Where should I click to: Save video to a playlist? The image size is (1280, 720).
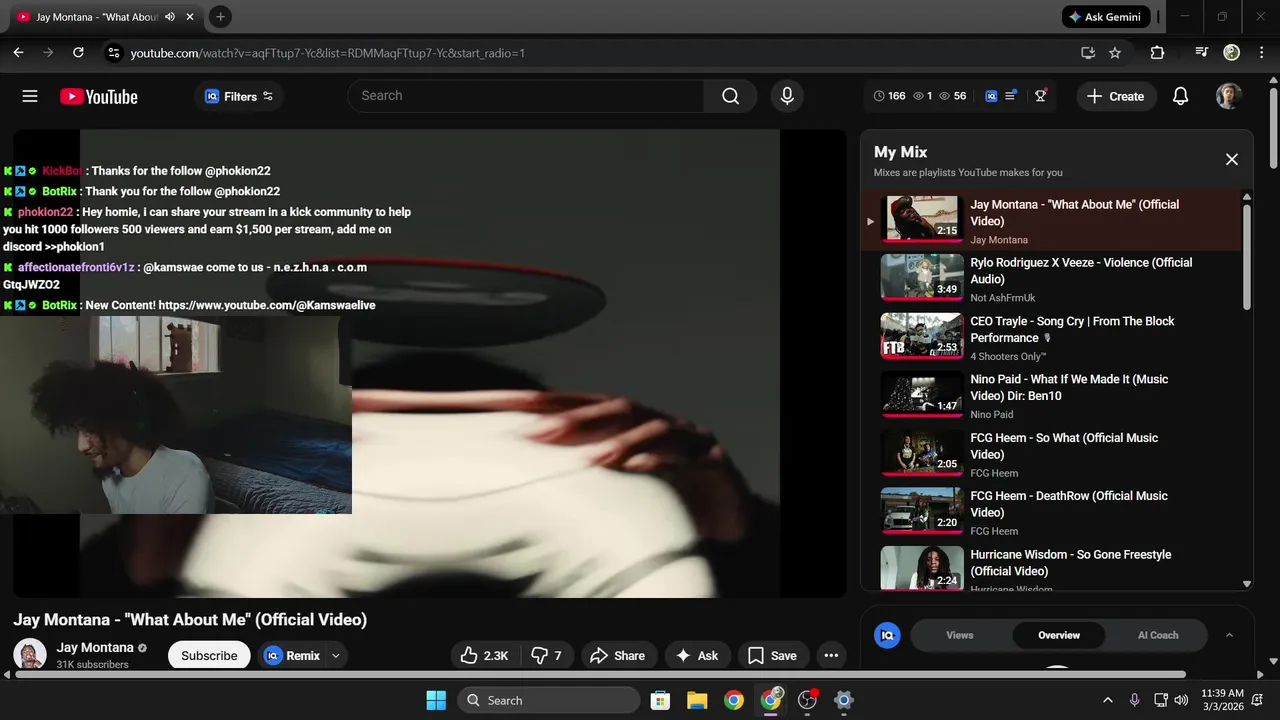773,655
